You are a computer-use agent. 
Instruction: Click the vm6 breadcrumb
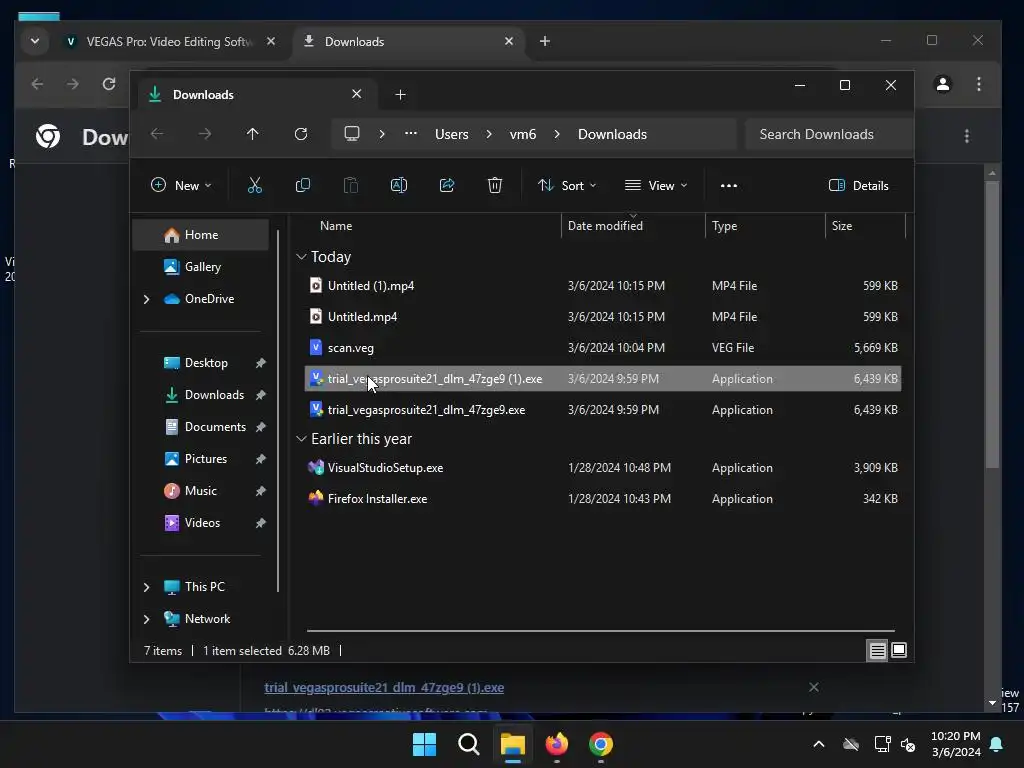tap(522, 134)
